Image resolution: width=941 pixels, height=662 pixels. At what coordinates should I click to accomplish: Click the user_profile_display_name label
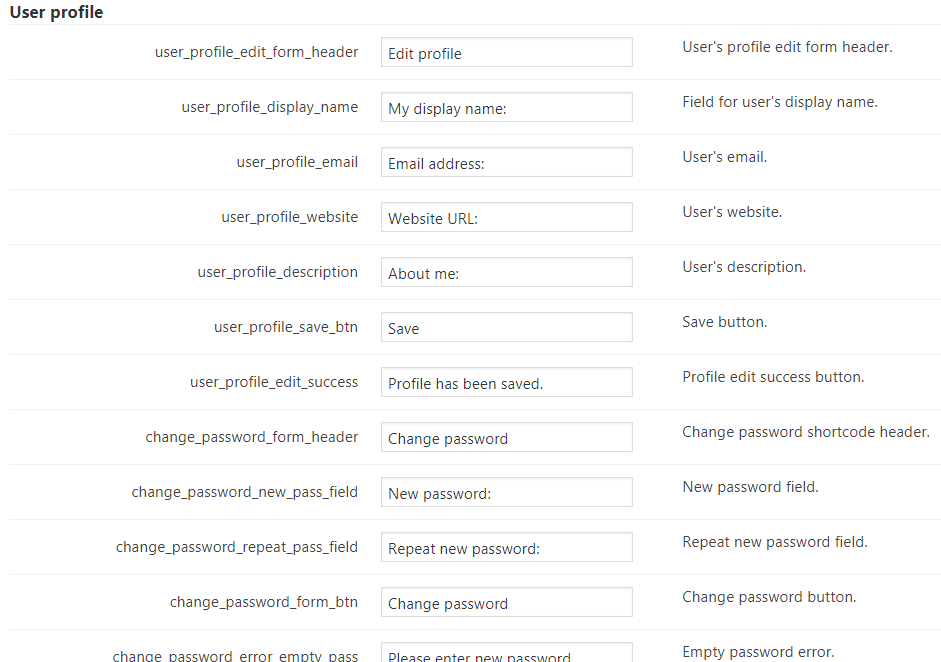click(269, 107)
